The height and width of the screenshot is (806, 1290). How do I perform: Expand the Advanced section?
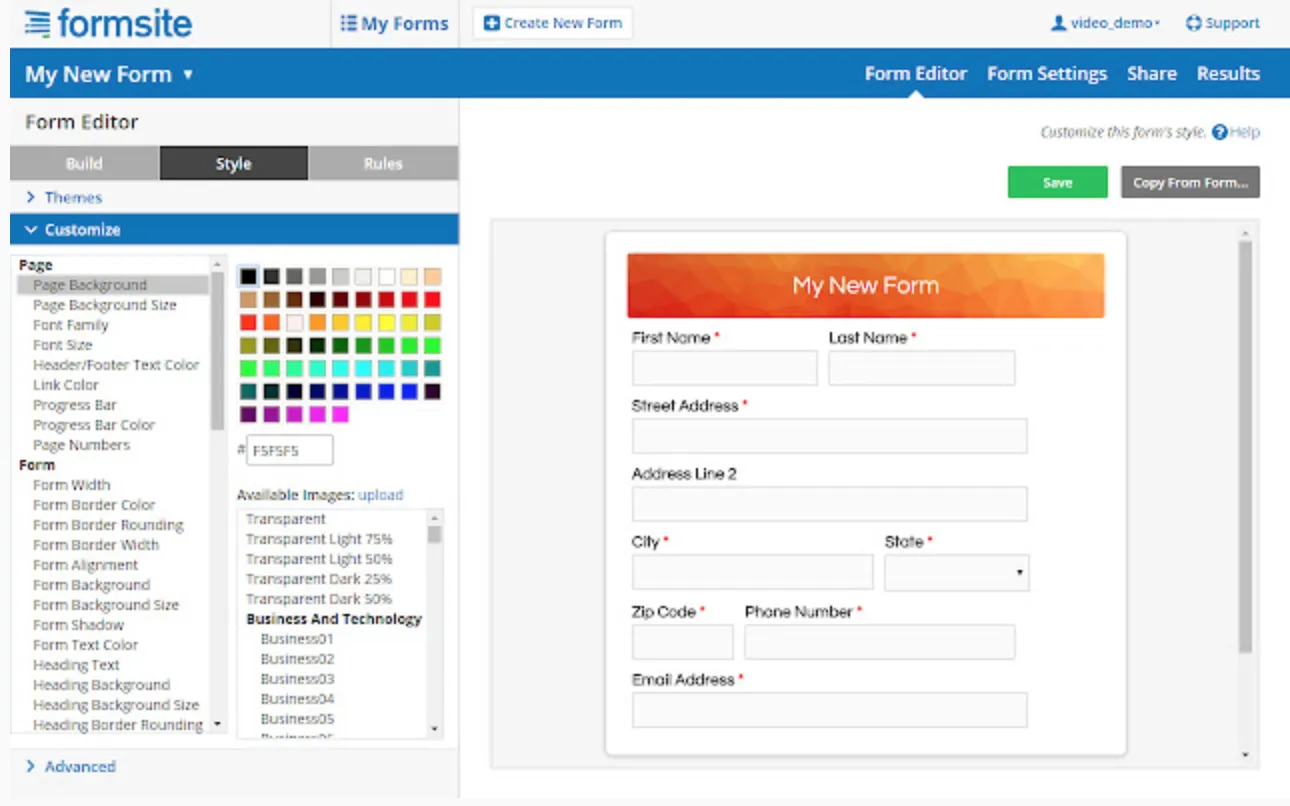[x=79, y=766]
